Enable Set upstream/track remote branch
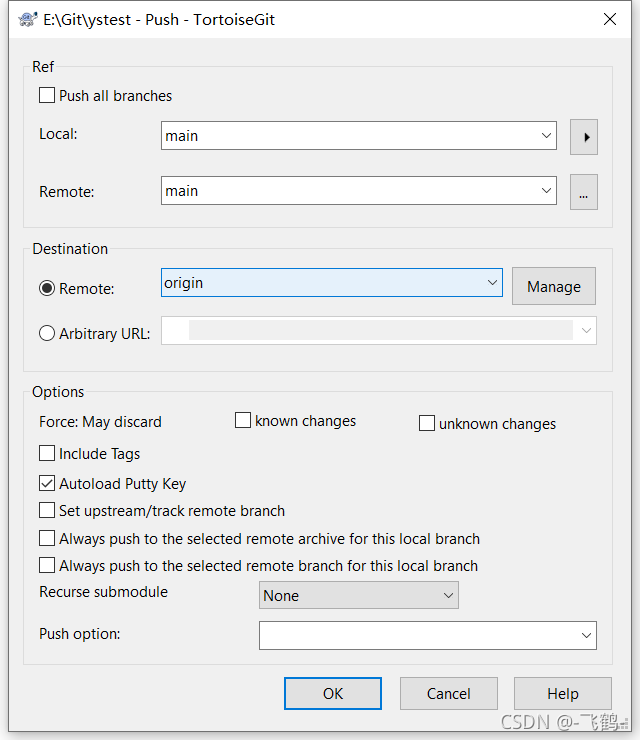 click(47, 510)
